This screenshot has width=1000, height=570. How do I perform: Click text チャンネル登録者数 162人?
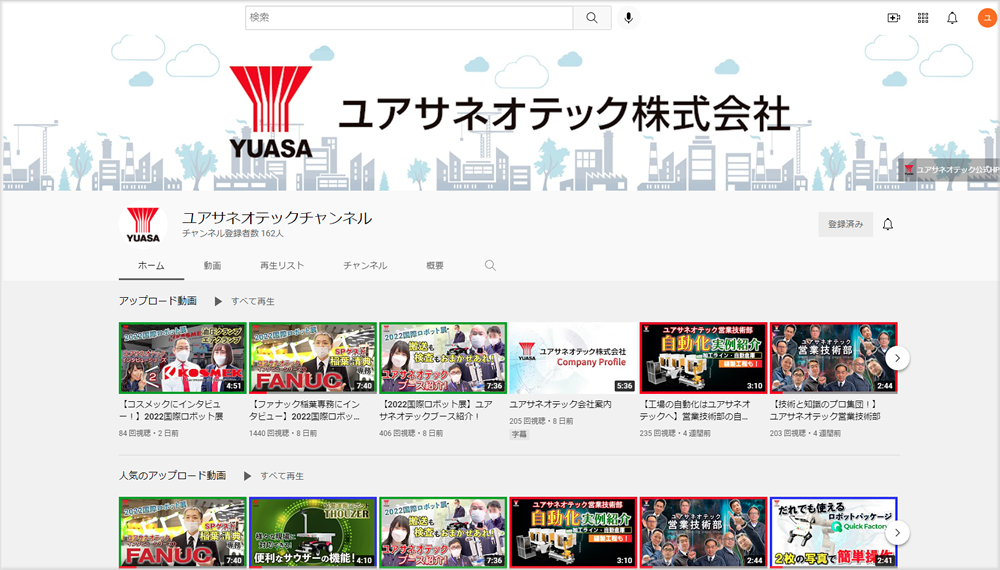click(x=233, y=233)
